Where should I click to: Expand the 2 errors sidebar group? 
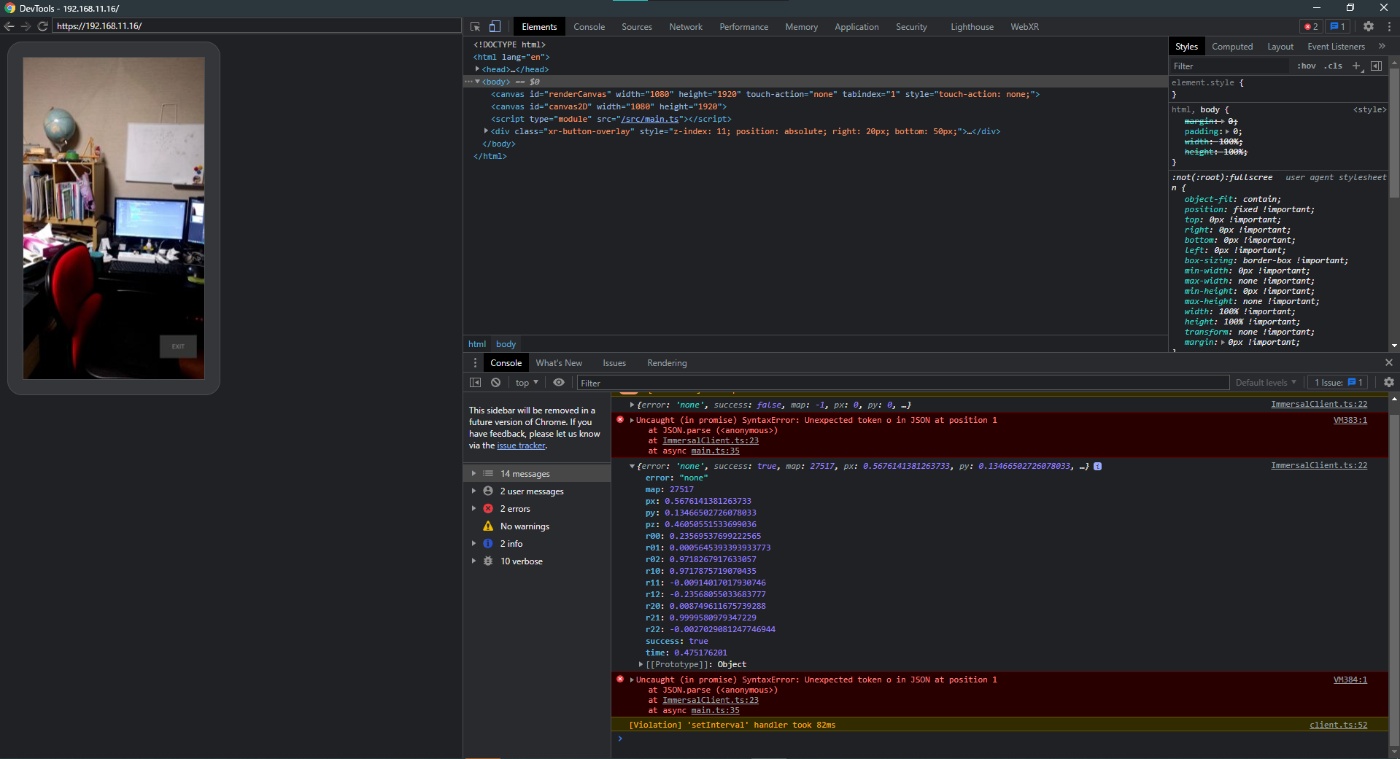[x=474, y=509]
